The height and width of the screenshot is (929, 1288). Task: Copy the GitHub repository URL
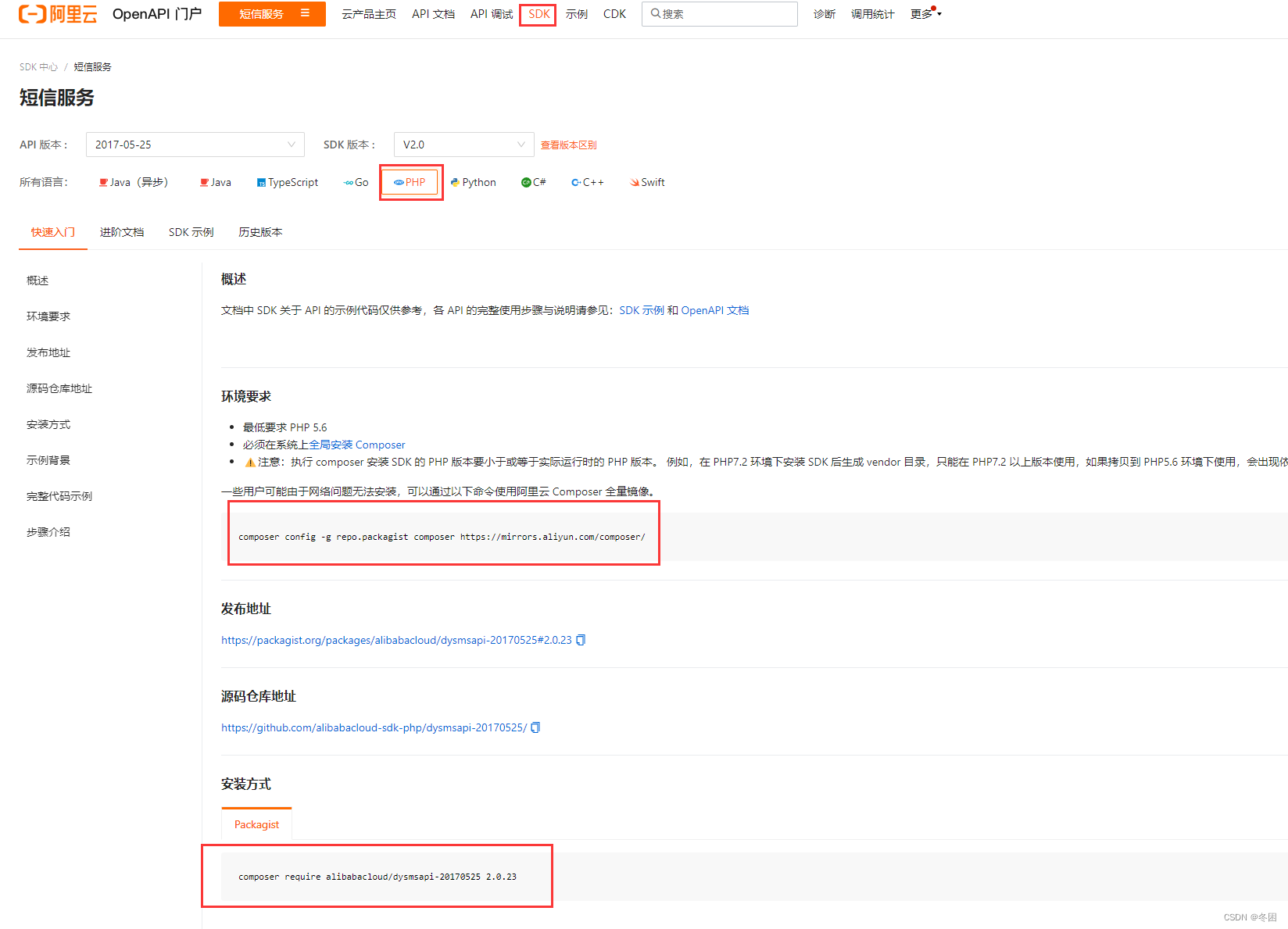535,727
